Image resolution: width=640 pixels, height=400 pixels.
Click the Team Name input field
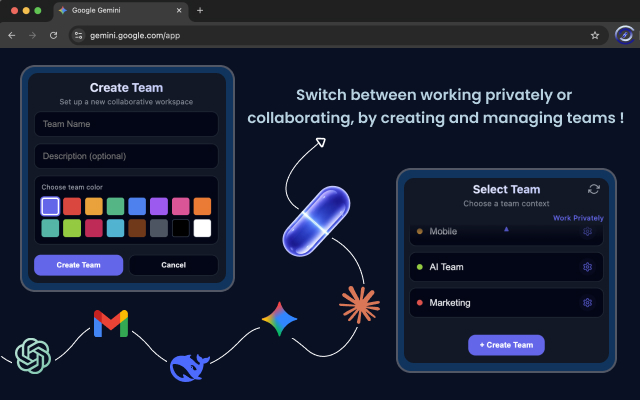click(126, 124)
